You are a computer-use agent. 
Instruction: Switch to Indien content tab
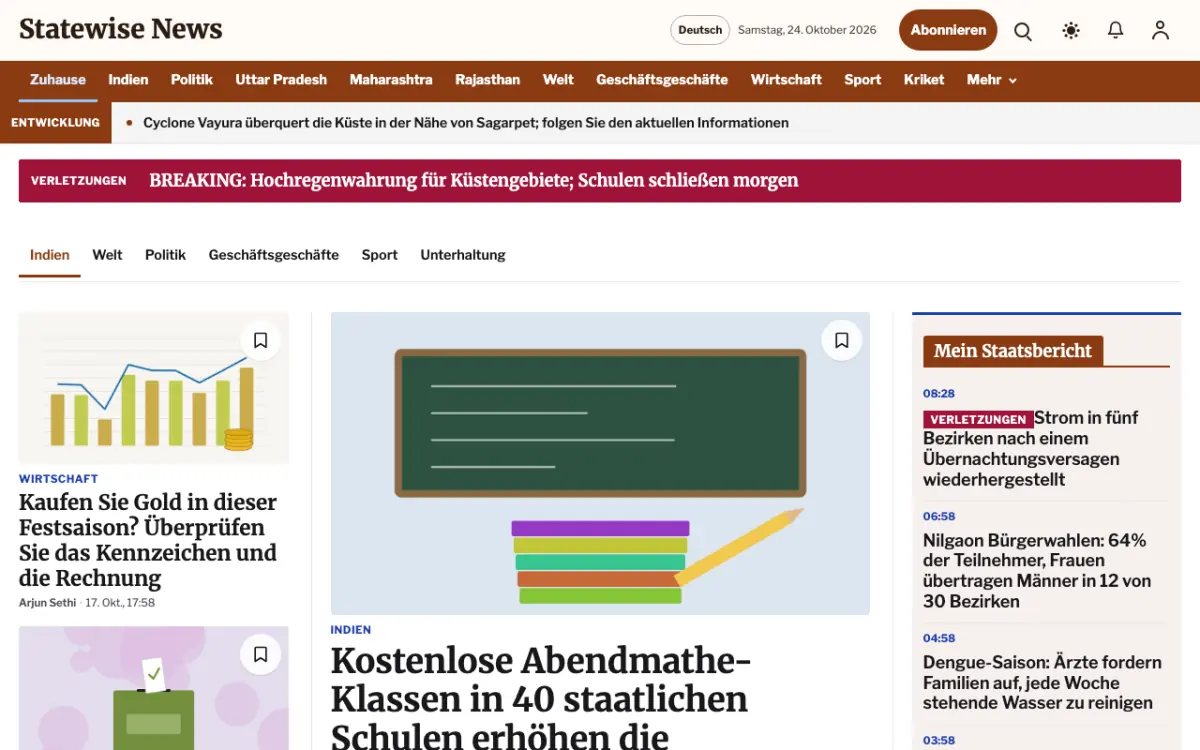[x=50, y=255]
